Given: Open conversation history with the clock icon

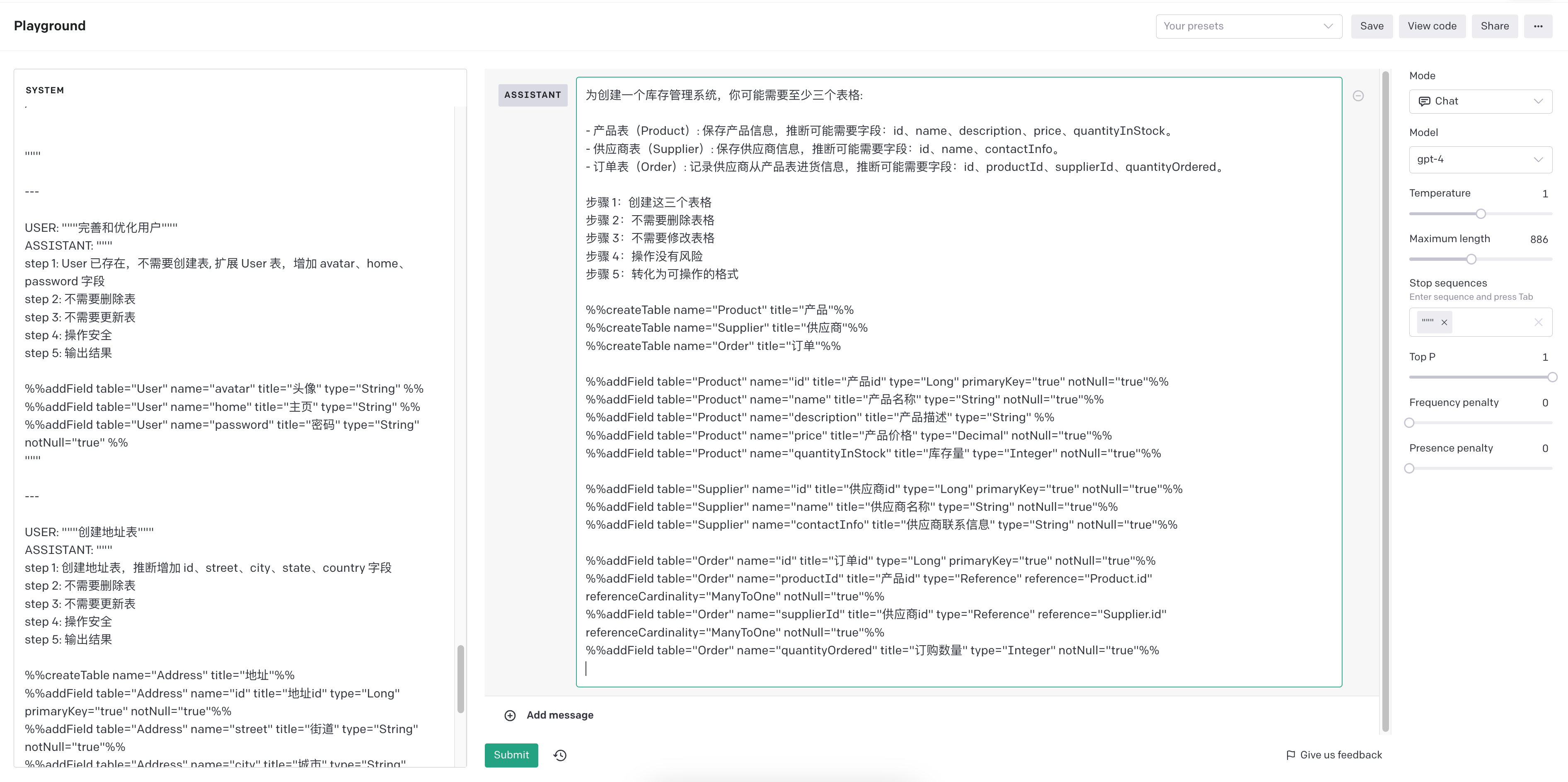Looking at the screenshot, I should [559, 755].
